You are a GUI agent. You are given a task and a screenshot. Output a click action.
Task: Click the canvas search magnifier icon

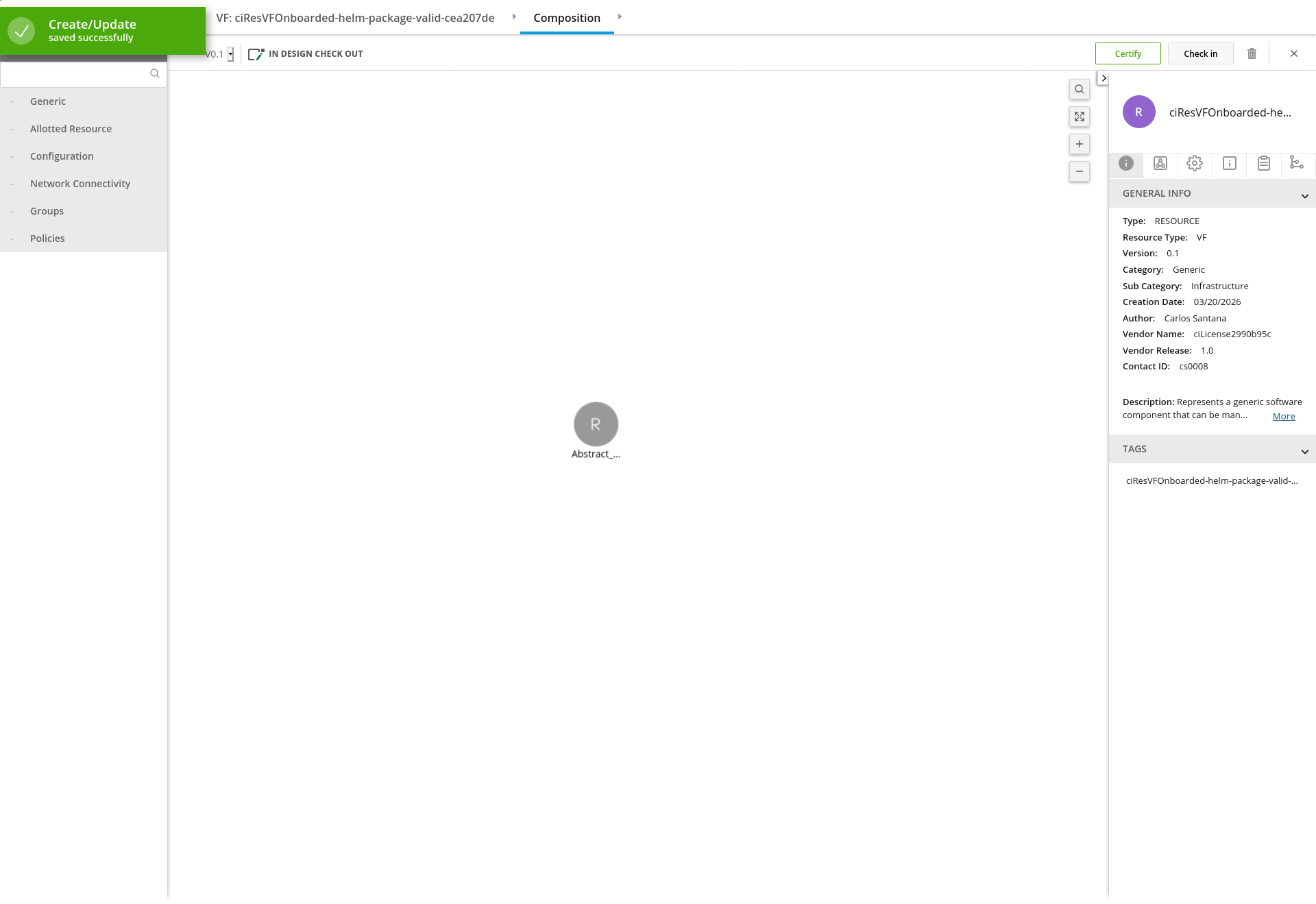pos(1080,89)
